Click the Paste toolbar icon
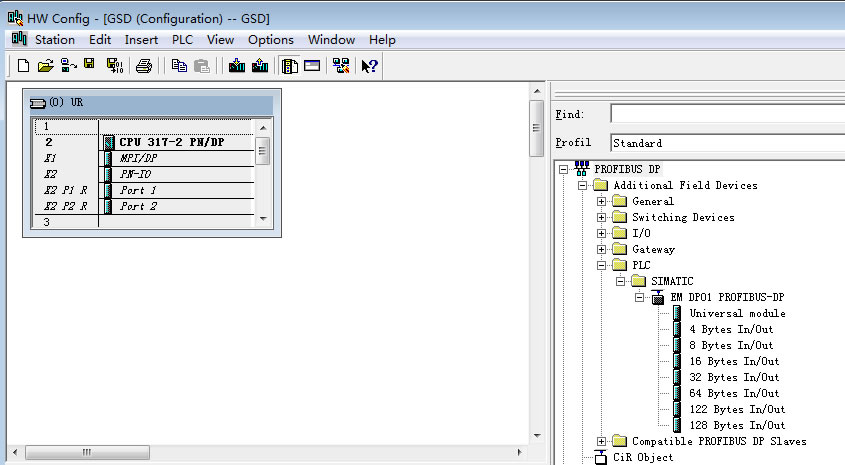This screenshot has height=465, width=845. click(x=202, y=66)
